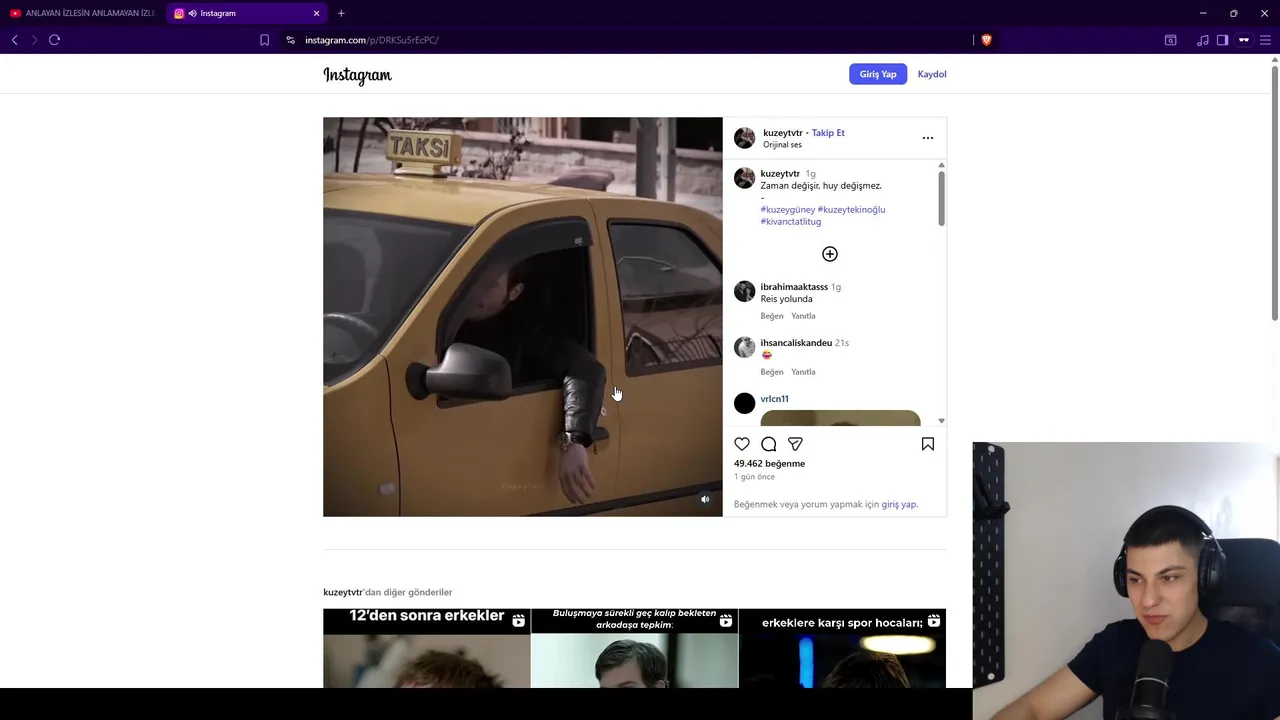The height and width of the screenshot is (720, 1280).
Task: Like the post with heart icon
Action: pyautogui.click(x=742, y=444)
